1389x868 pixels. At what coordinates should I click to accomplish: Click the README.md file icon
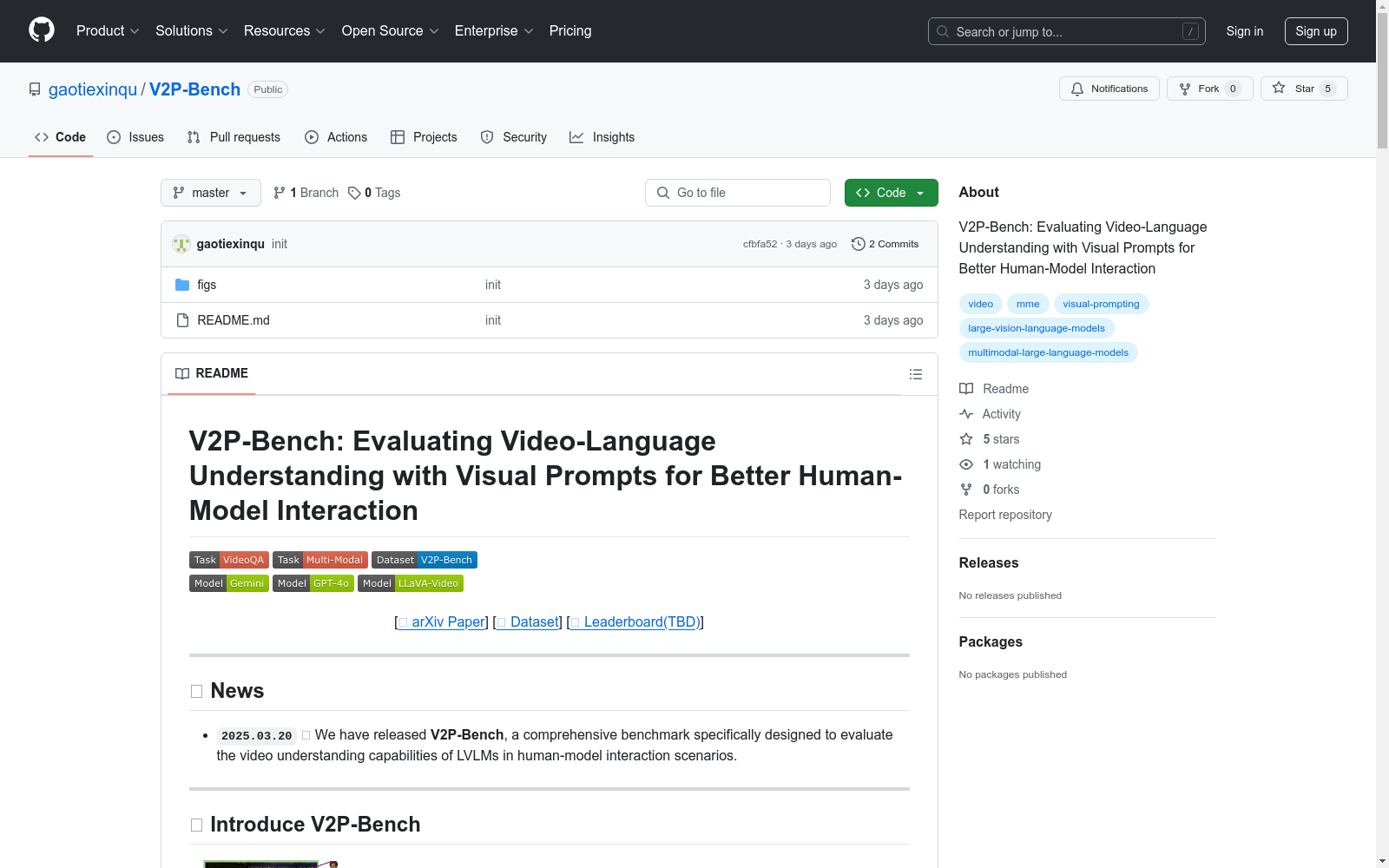pyautogui.click(x=182, y=320)
